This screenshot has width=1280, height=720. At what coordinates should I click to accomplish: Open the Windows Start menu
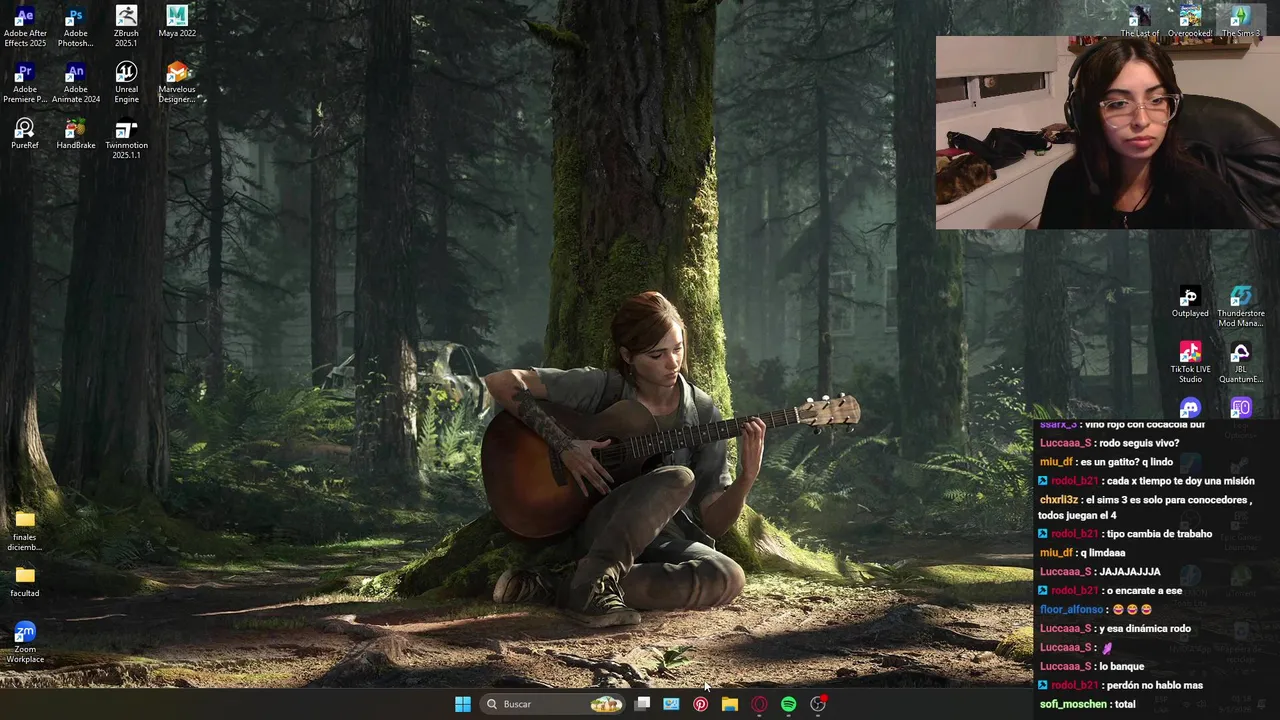coord(463,704)
